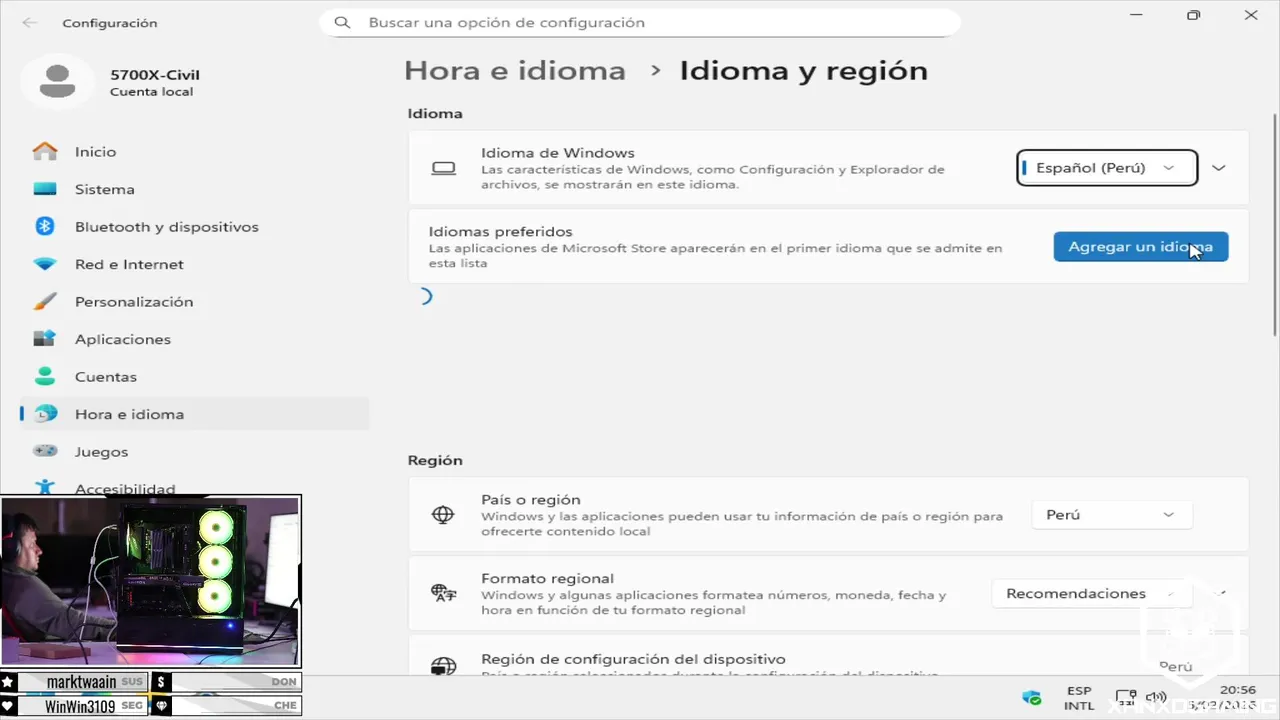Click the marktwaain name in overlay
The height and width of the screenshot is (720, 1280).
pyautogui.click(x=81, y=682)
